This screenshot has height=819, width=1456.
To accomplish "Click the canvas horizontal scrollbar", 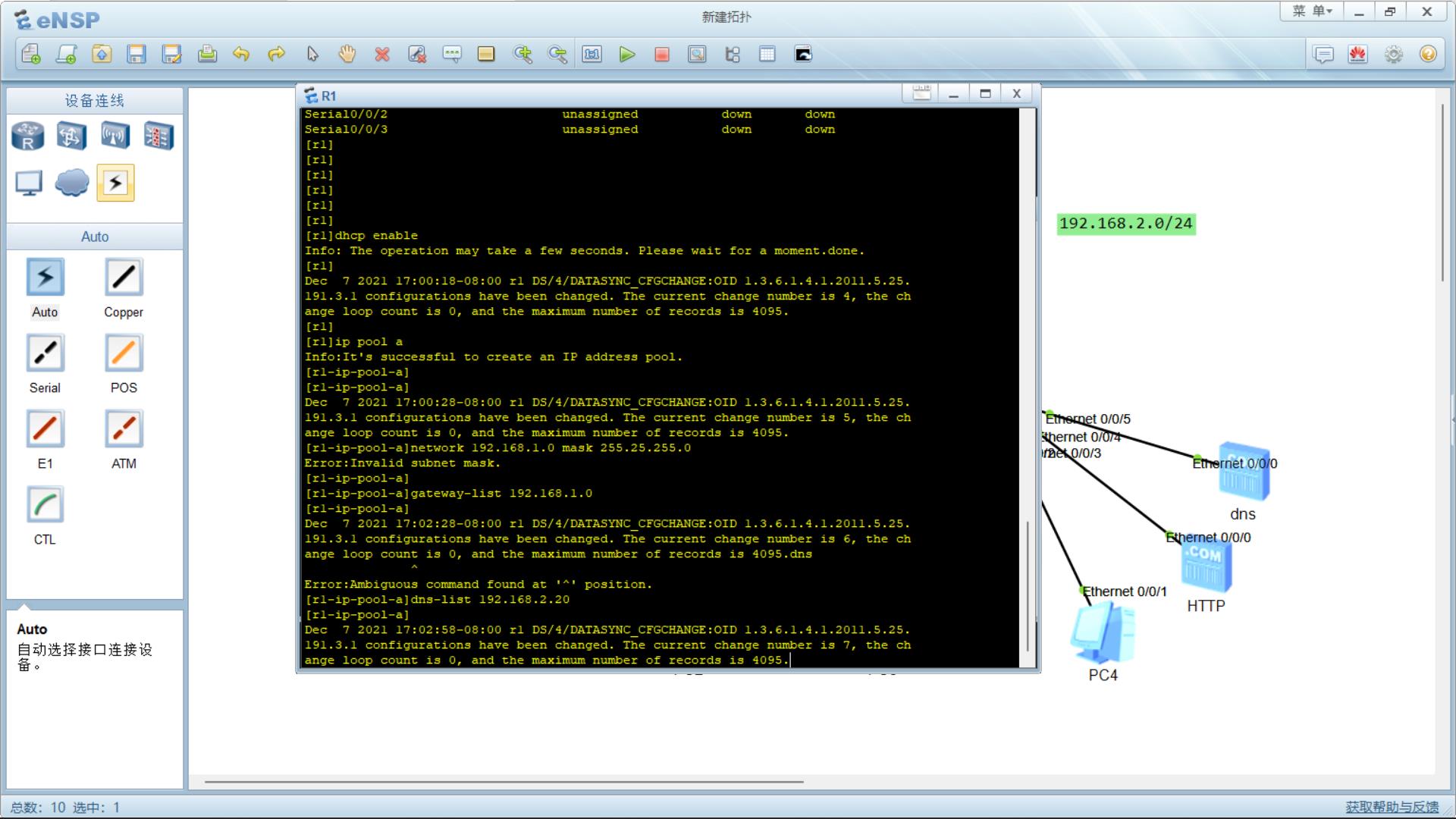I will coord(504,781).
